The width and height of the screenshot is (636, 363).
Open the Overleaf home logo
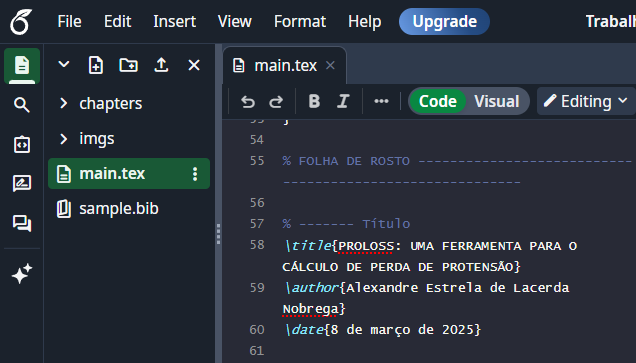coord(21,22)
